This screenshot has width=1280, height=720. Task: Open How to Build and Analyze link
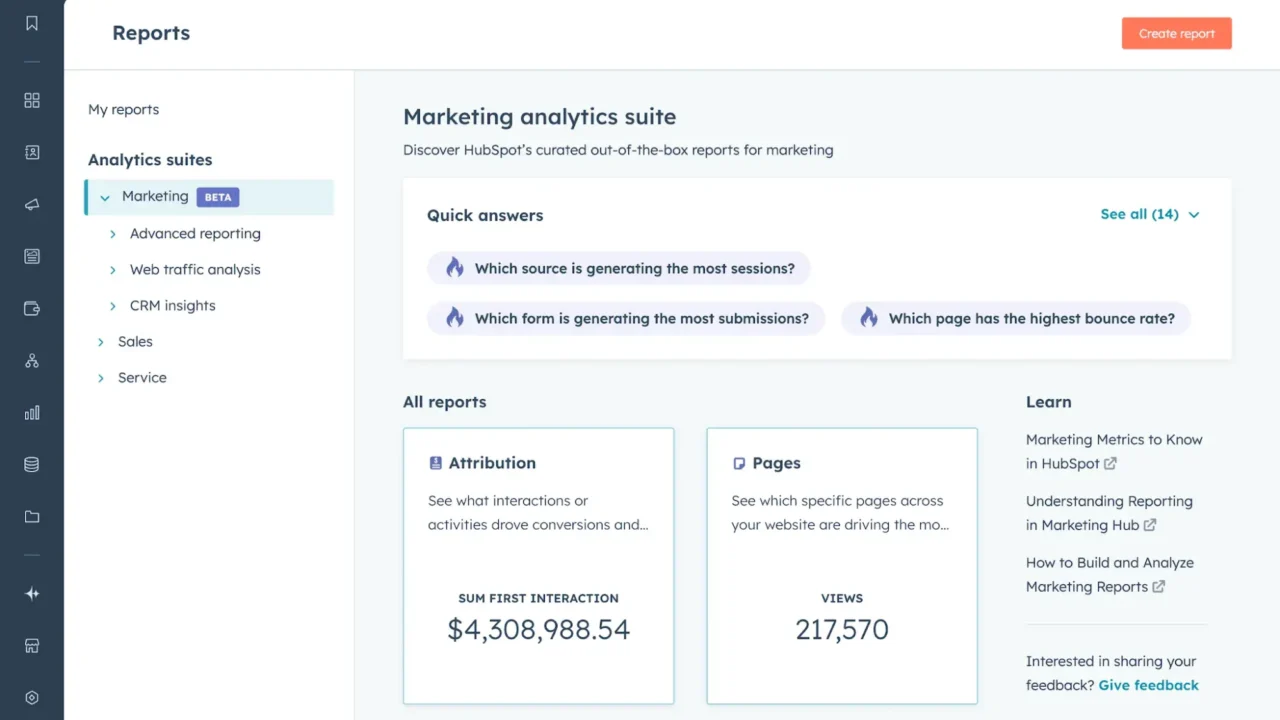point(1110,575)
